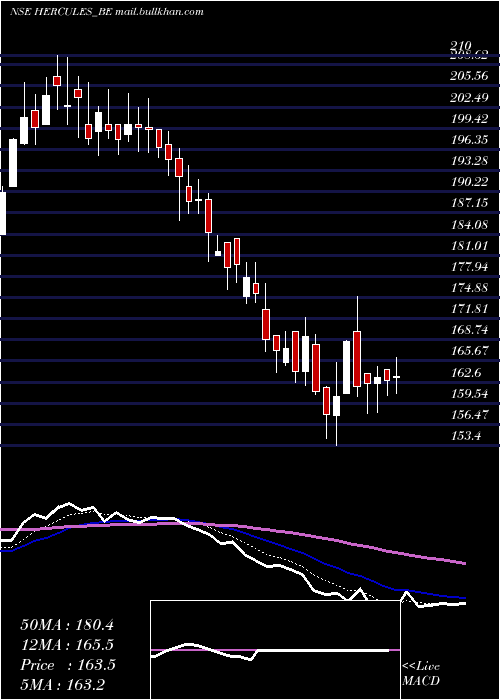Viewport: 500px width, 700px height.
Task: Click the 199.42 price axis label
Action: [x=469, y=119]
